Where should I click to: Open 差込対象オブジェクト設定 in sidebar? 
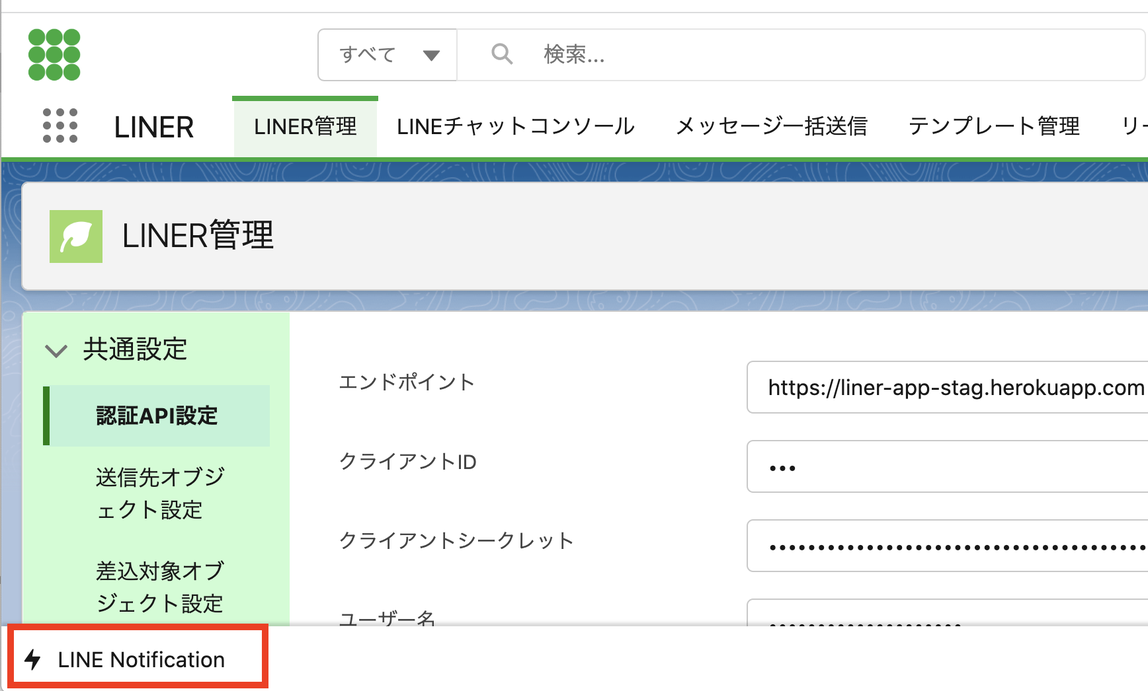160,587
